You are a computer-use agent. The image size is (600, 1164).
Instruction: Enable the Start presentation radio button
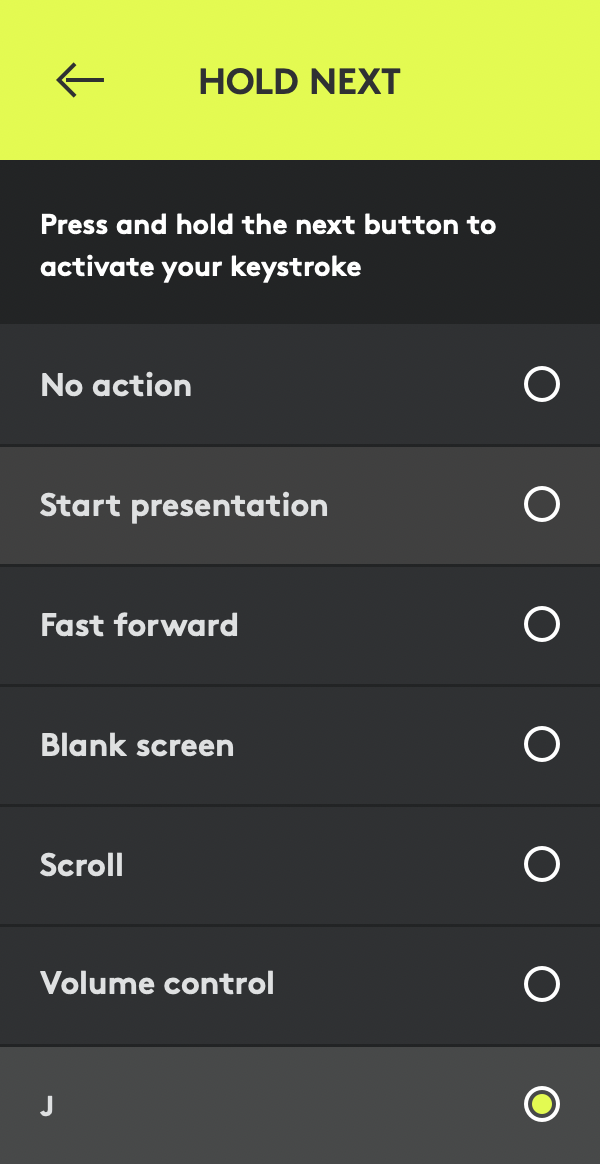[x=541, y=505]
